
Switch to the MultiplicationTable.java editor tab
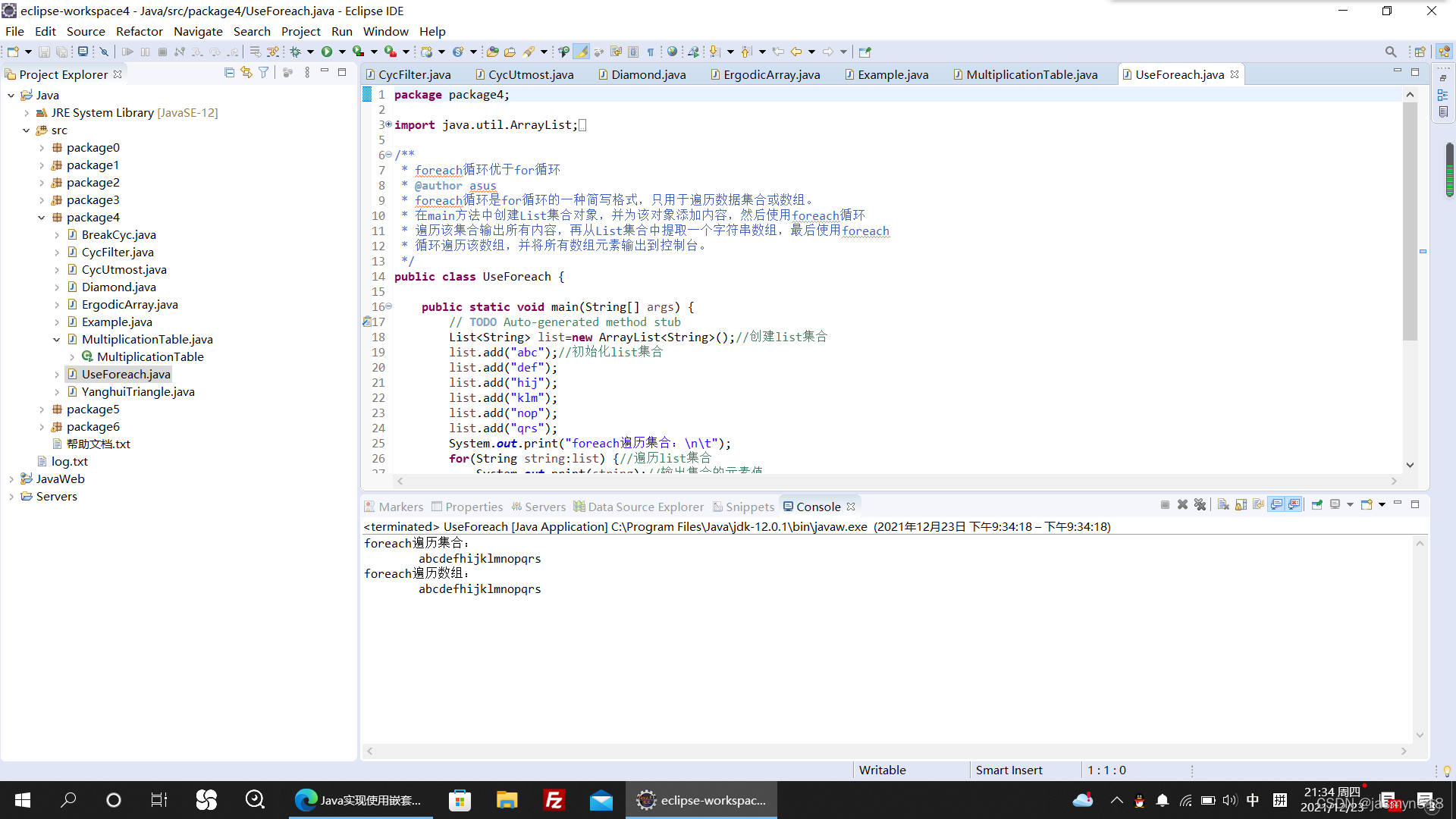tap(1025, 74)
